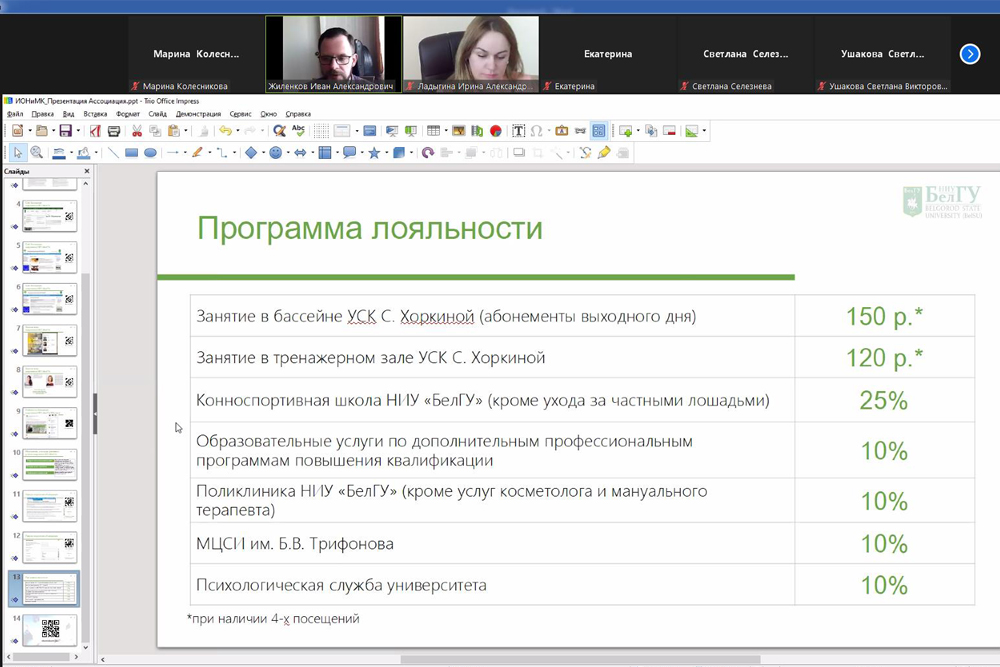Show next participants with arrow button
The width and height of the screenshot is (1000, 667).
coord(969,54)
